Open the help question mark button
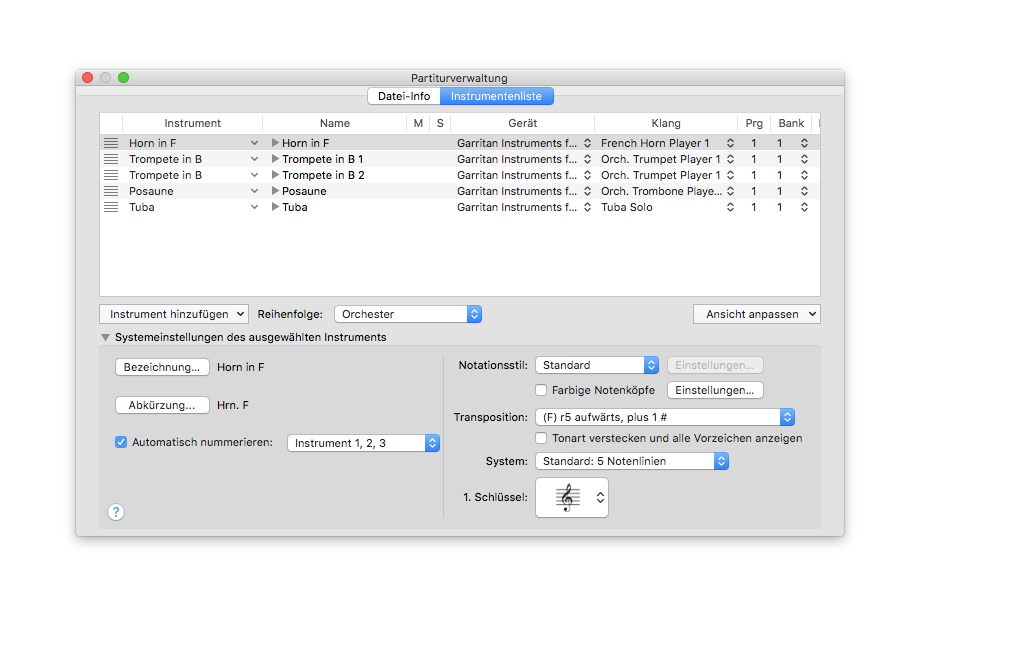Image resolution: width=1013 pixels, height=669 pixels. (x=116, y=512)
